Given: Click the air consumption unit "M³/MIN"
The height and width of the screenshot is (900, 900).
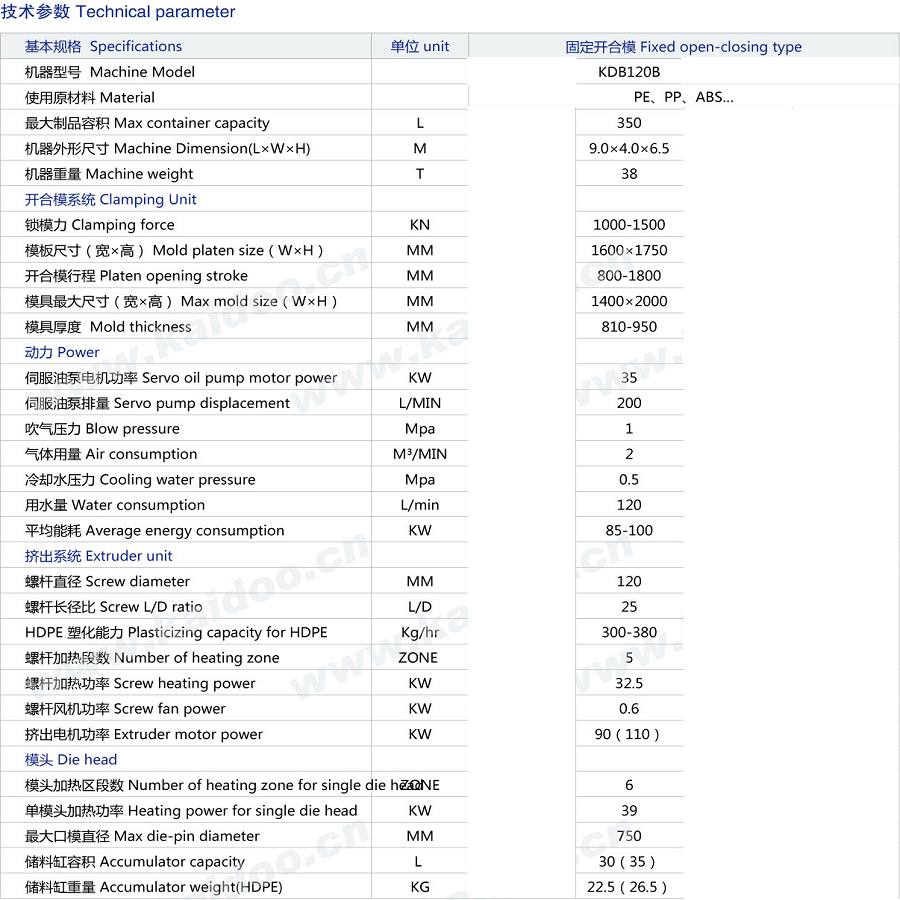Looking at the screenshot, I should [420, 454].
